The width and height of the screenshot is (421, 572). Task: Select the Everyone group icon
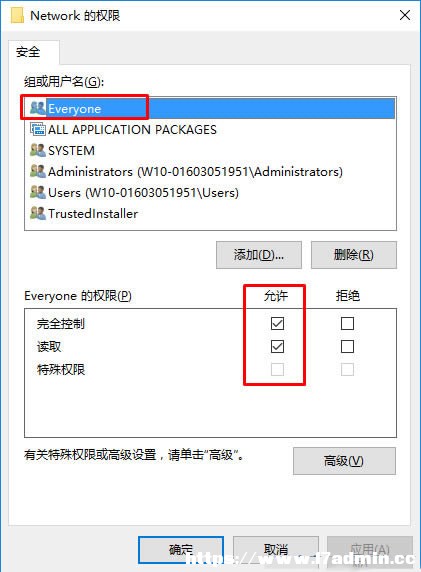38,108
